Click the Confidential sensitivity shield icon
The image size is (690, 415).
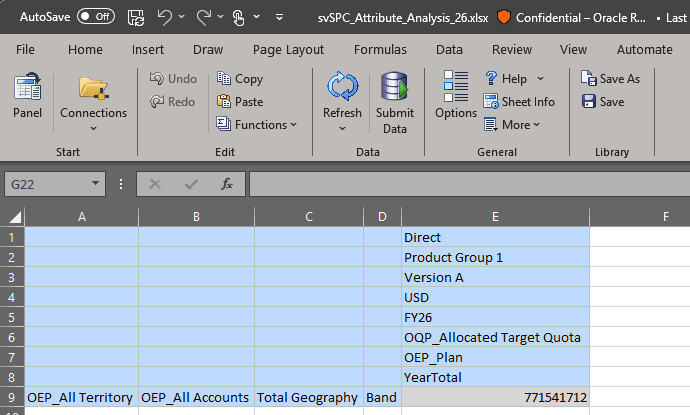(503, 17)
